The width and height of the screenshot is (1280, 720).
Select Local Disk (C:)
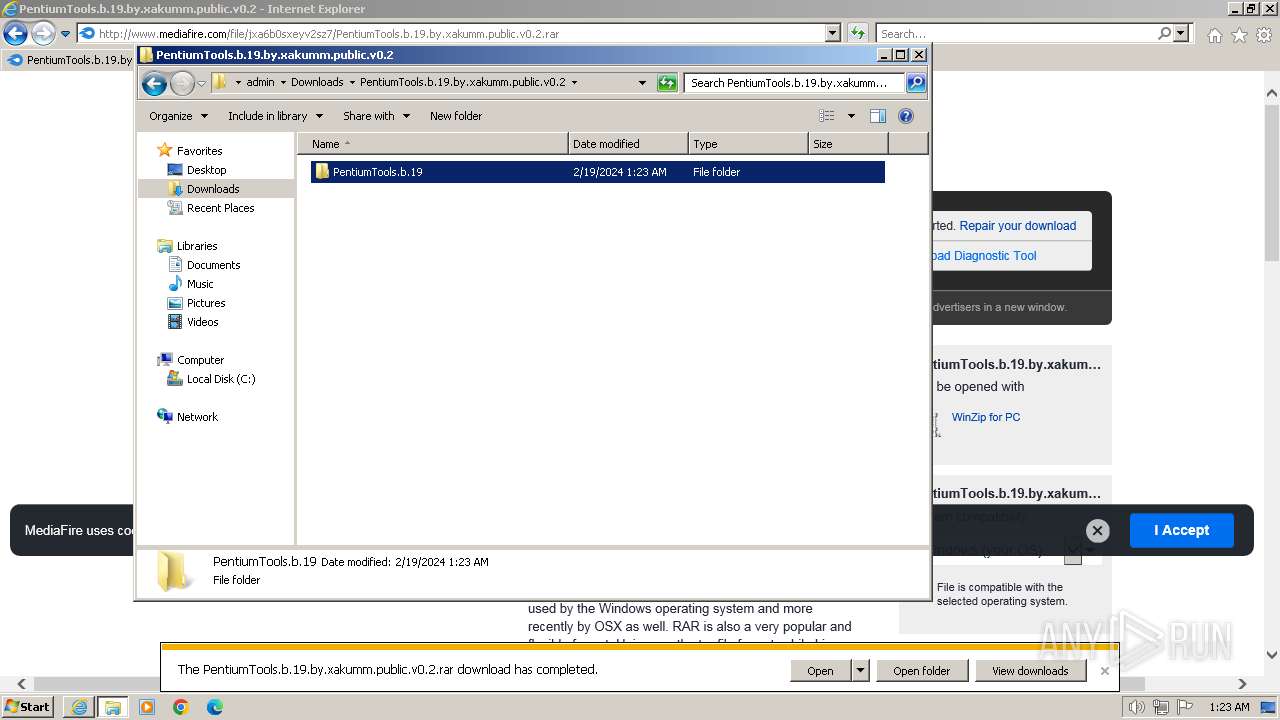tap(221, 379)
